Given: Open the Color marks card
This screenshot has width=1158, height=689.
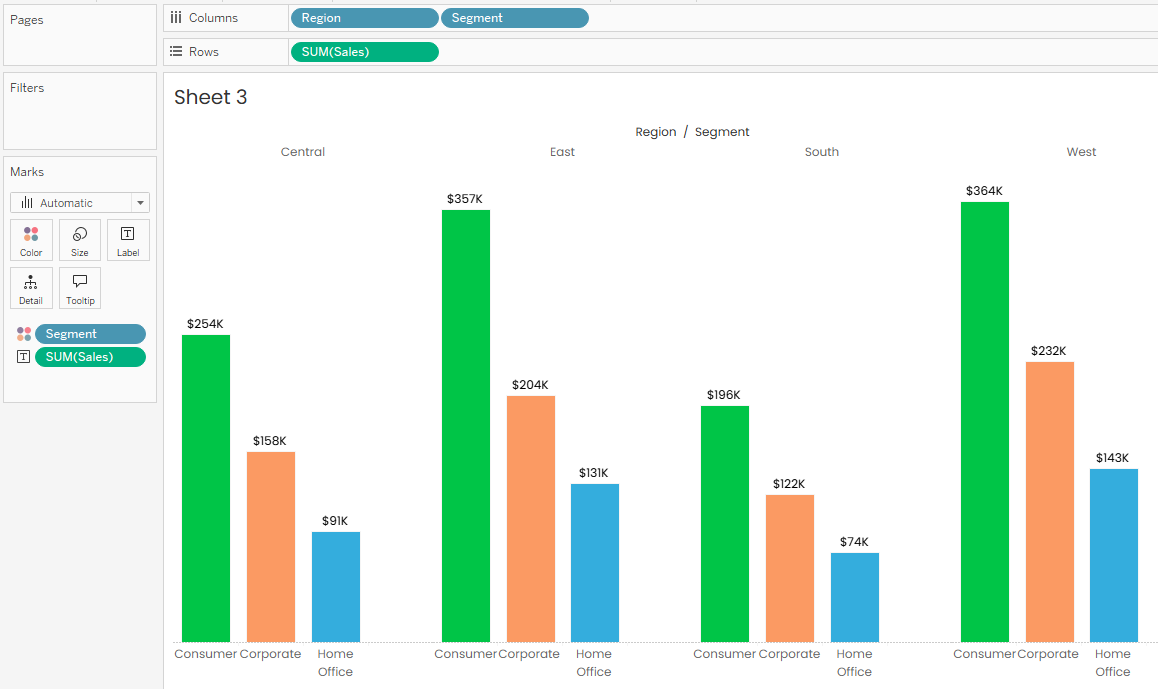Looking at the screenshot, I should pyautogui.click(x=31, y=240).
